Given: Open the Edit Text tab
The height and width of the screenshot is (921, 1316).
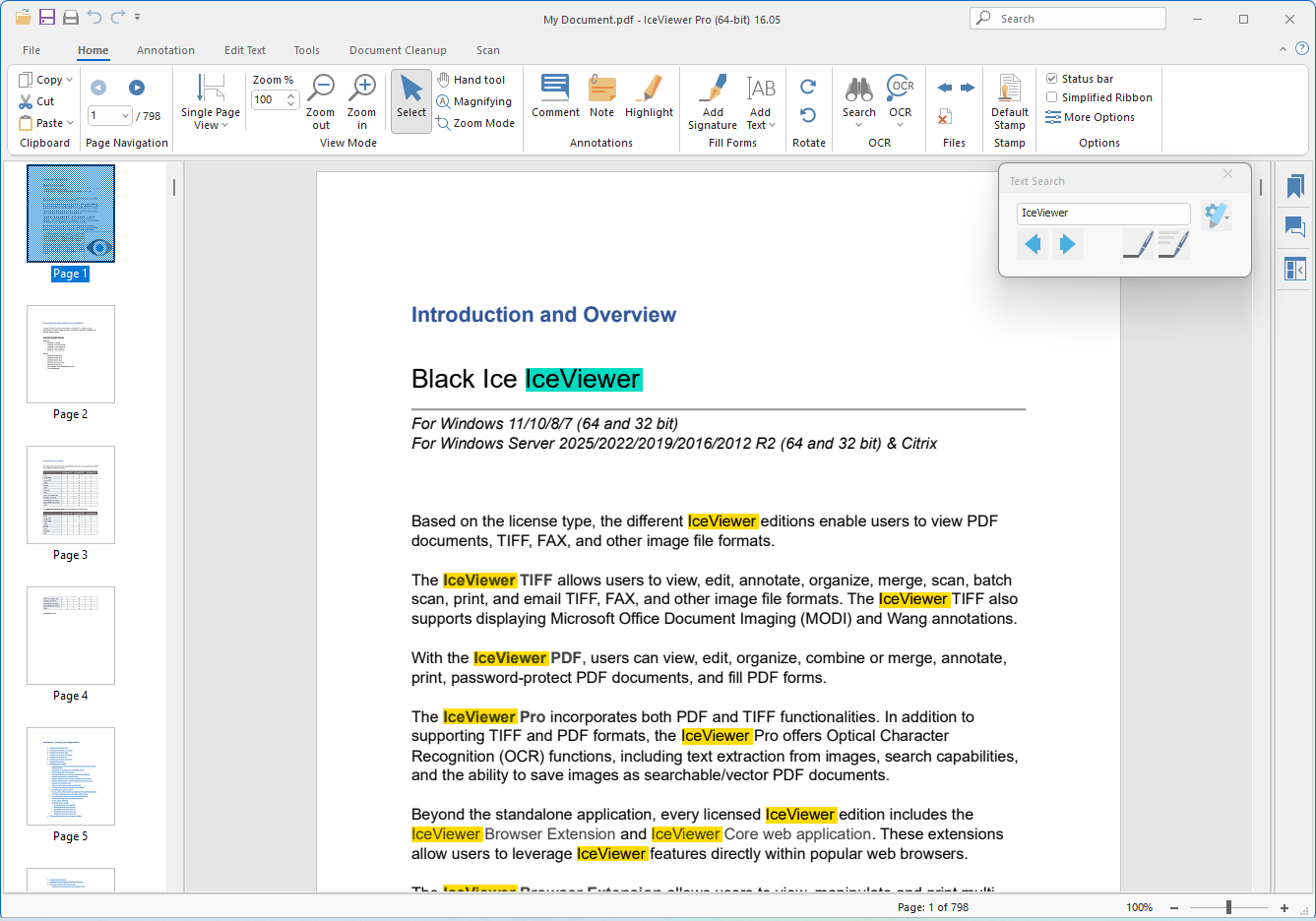Looking at the screenshot, I should click(x=245, y=50).
